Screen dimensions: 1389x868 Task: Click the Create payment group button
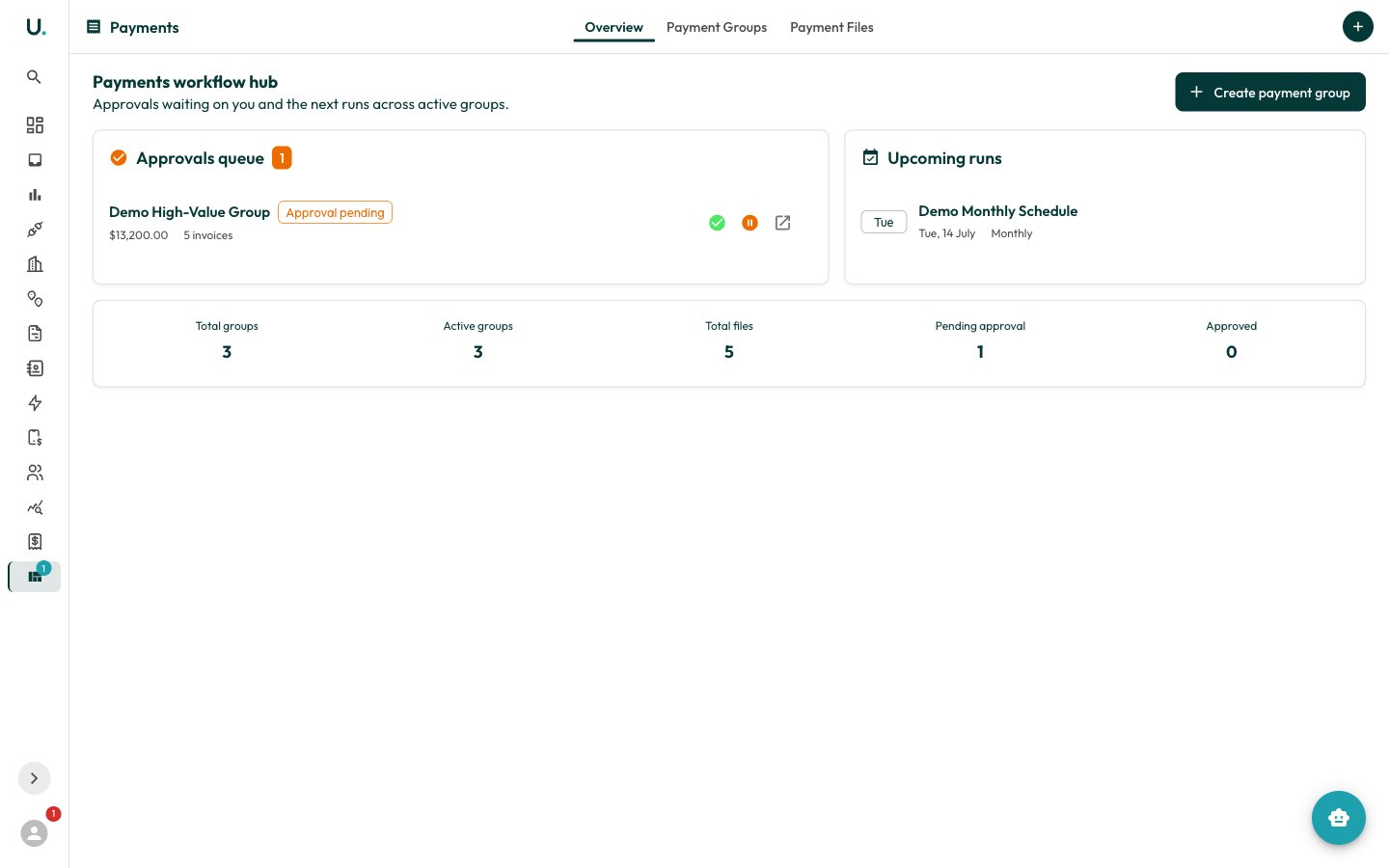pos(1270,92)
